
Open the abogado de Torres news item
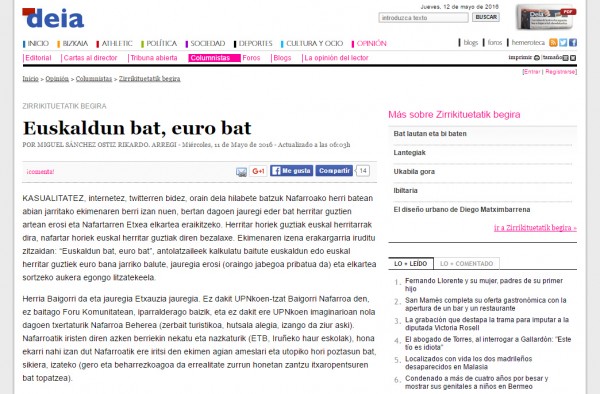pyautogui.click(x=488, y=343)
